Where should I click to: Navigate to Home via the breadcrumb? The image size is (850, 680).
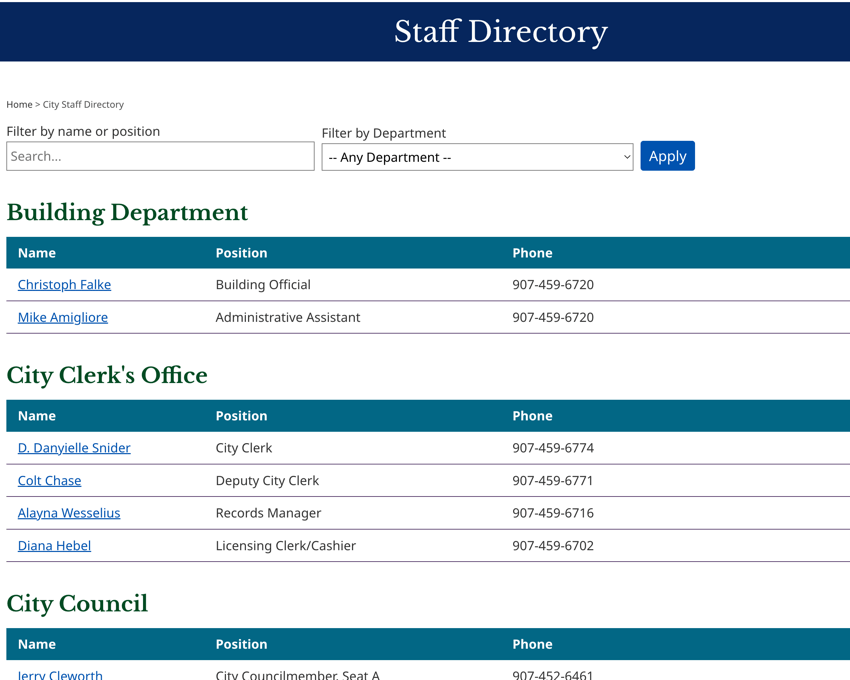pos(19,104)
